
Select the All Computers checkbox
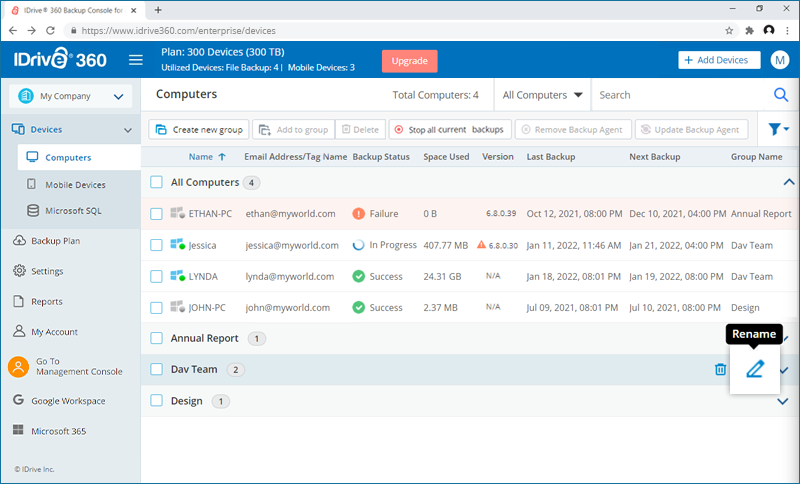(156, 182)
